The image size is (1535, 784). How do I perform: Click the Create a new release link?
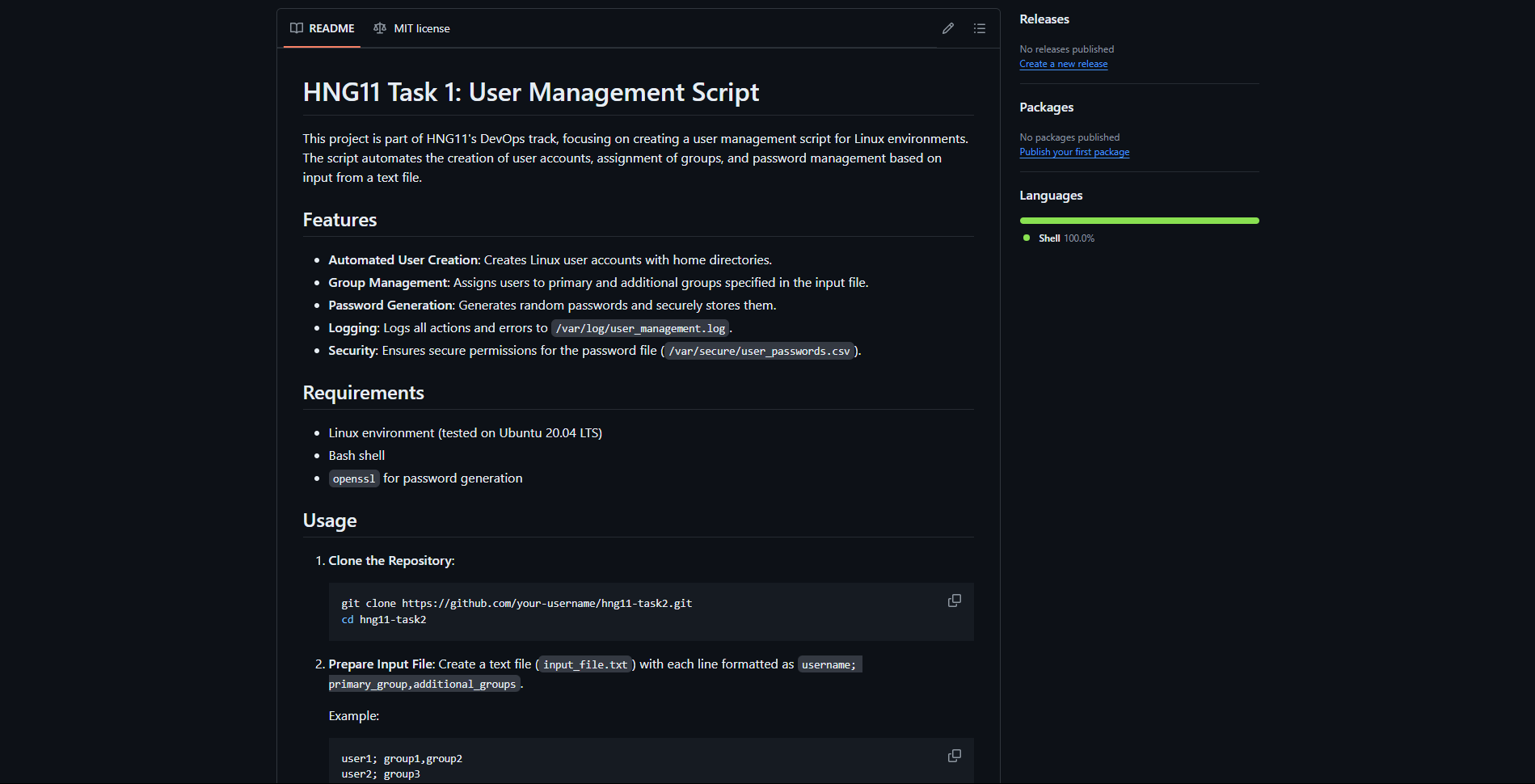click(1063, 64)
